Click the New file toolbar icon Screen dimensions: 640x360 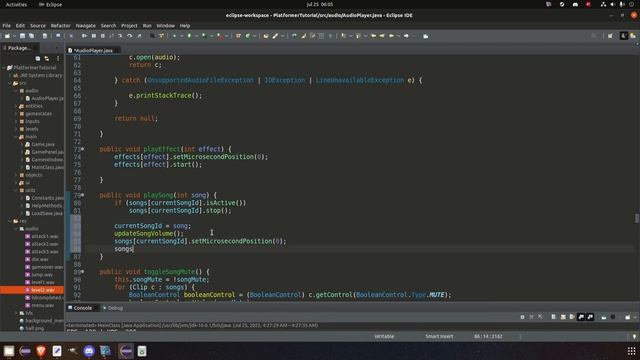[7, 36]
